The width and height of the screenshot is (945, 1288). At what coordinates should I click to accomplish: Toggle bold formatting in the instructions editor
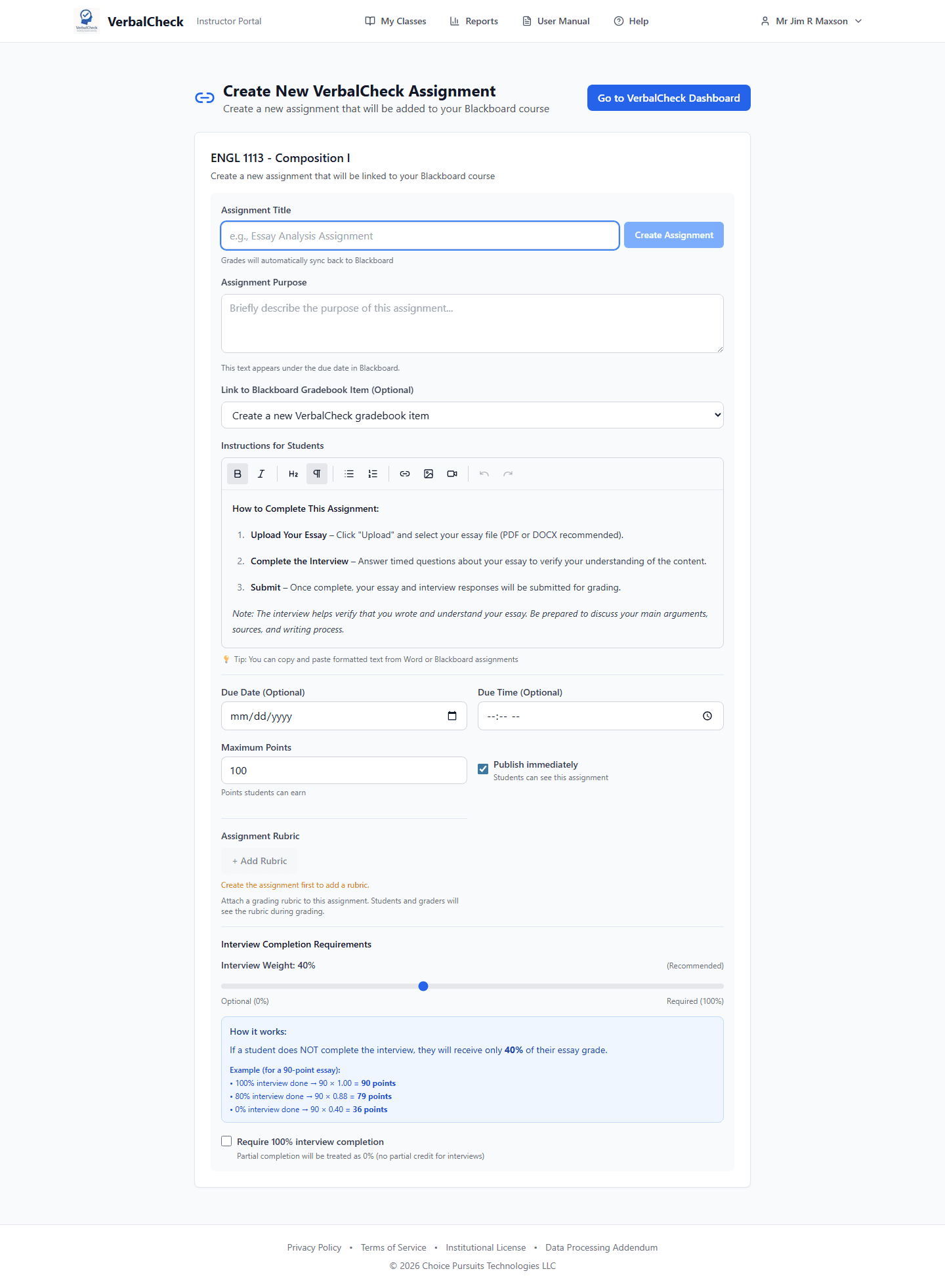point(238,474)
